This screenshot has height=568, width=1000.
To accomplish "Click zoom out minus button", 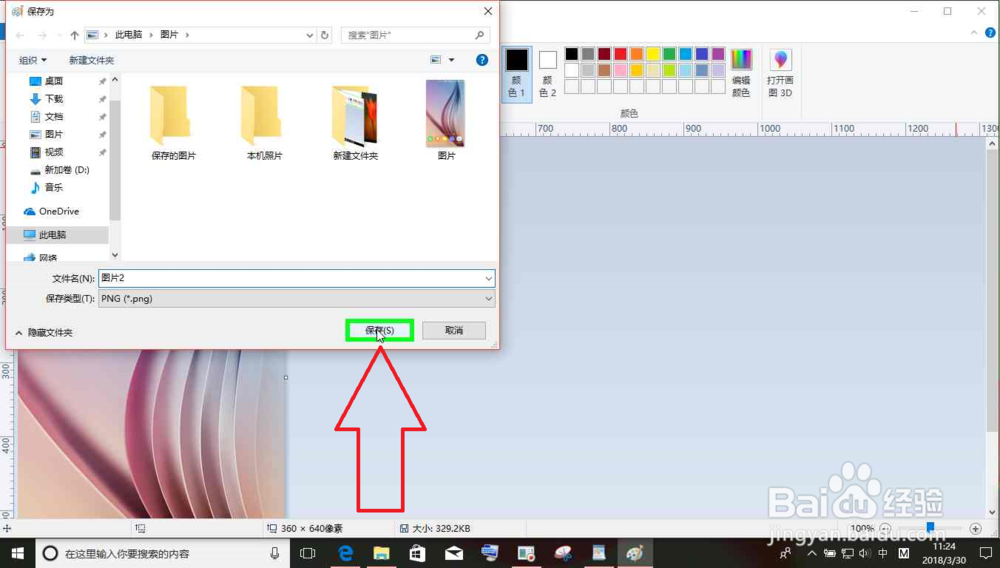I will (x=885, y=528).
